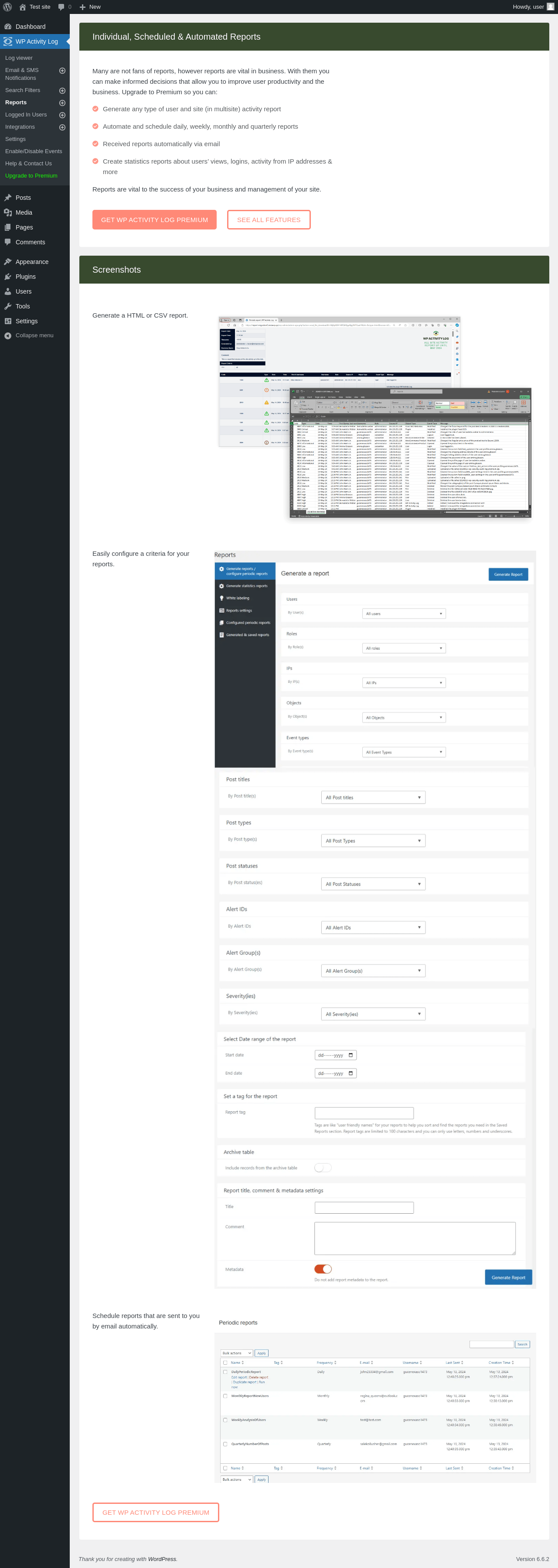
Task: Select the Configured periodic reports tab
Action: (245, 623)
